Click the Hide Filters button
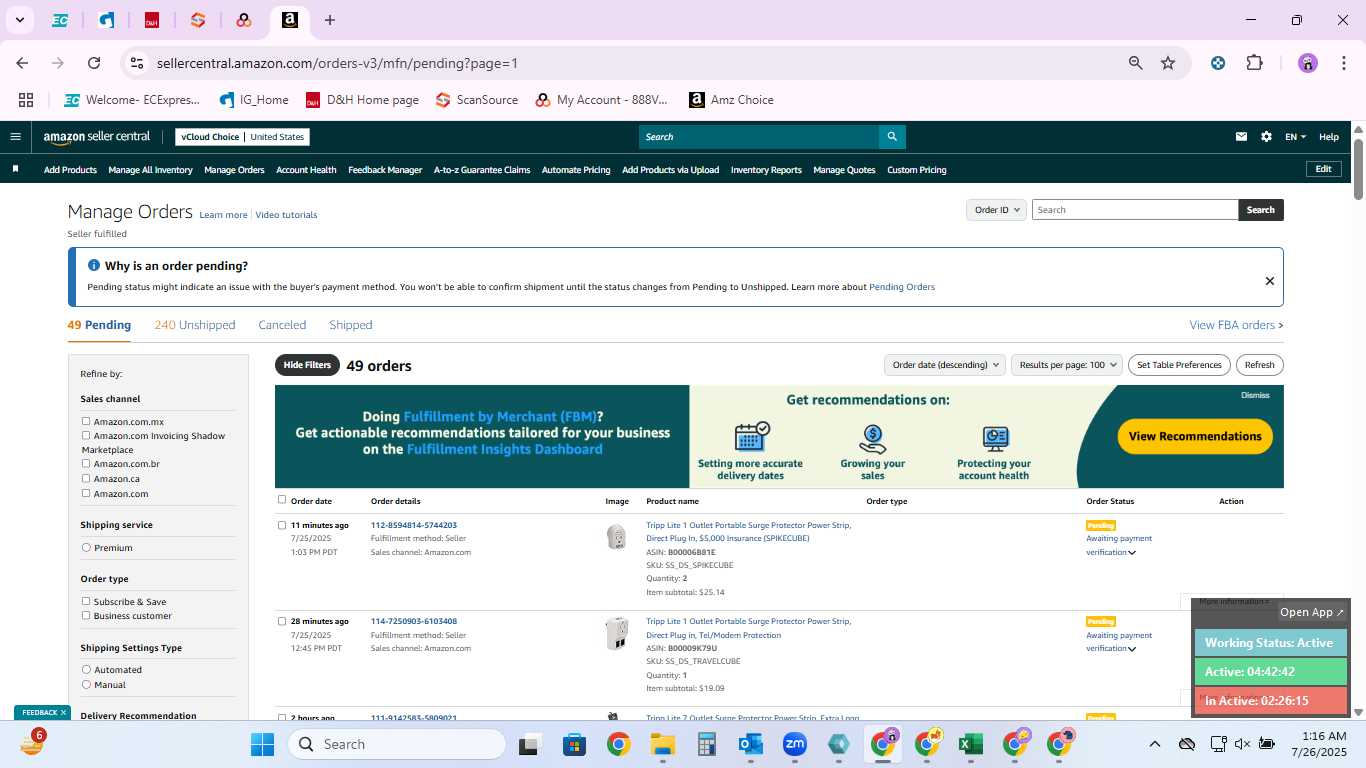Screen dimensions: 1366x768 pyautogui.click(x=307, y=365)
